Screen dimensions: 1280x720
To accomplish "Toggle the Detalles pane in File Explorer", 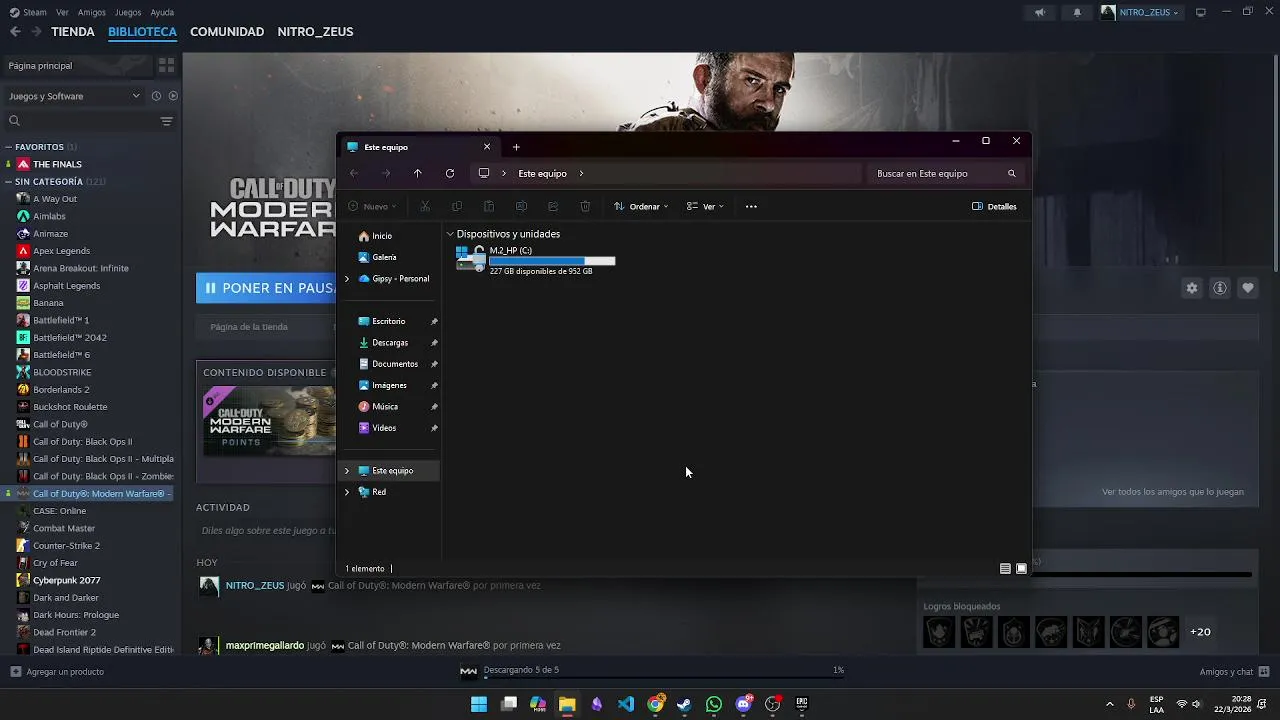I will click(994, 206).
